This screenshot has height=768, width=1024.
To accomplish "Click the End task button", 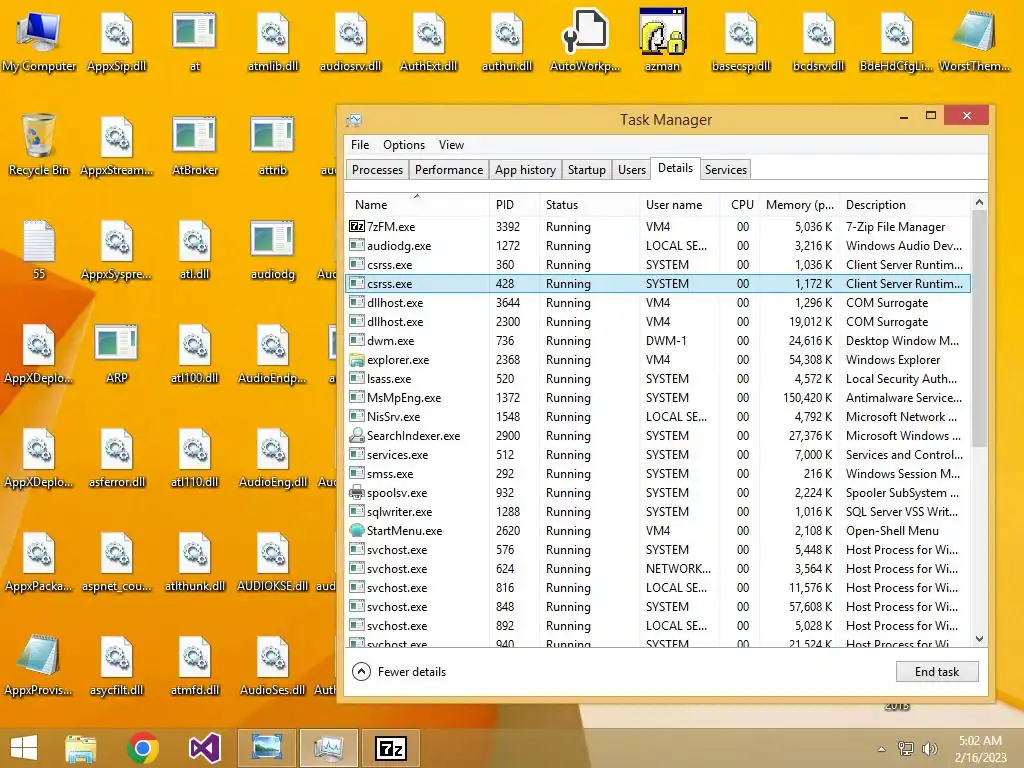I will 937,671.
